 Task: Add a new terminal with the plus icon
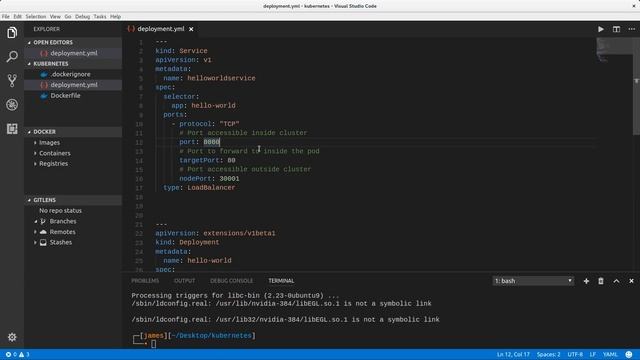click(x=586, y=281)
